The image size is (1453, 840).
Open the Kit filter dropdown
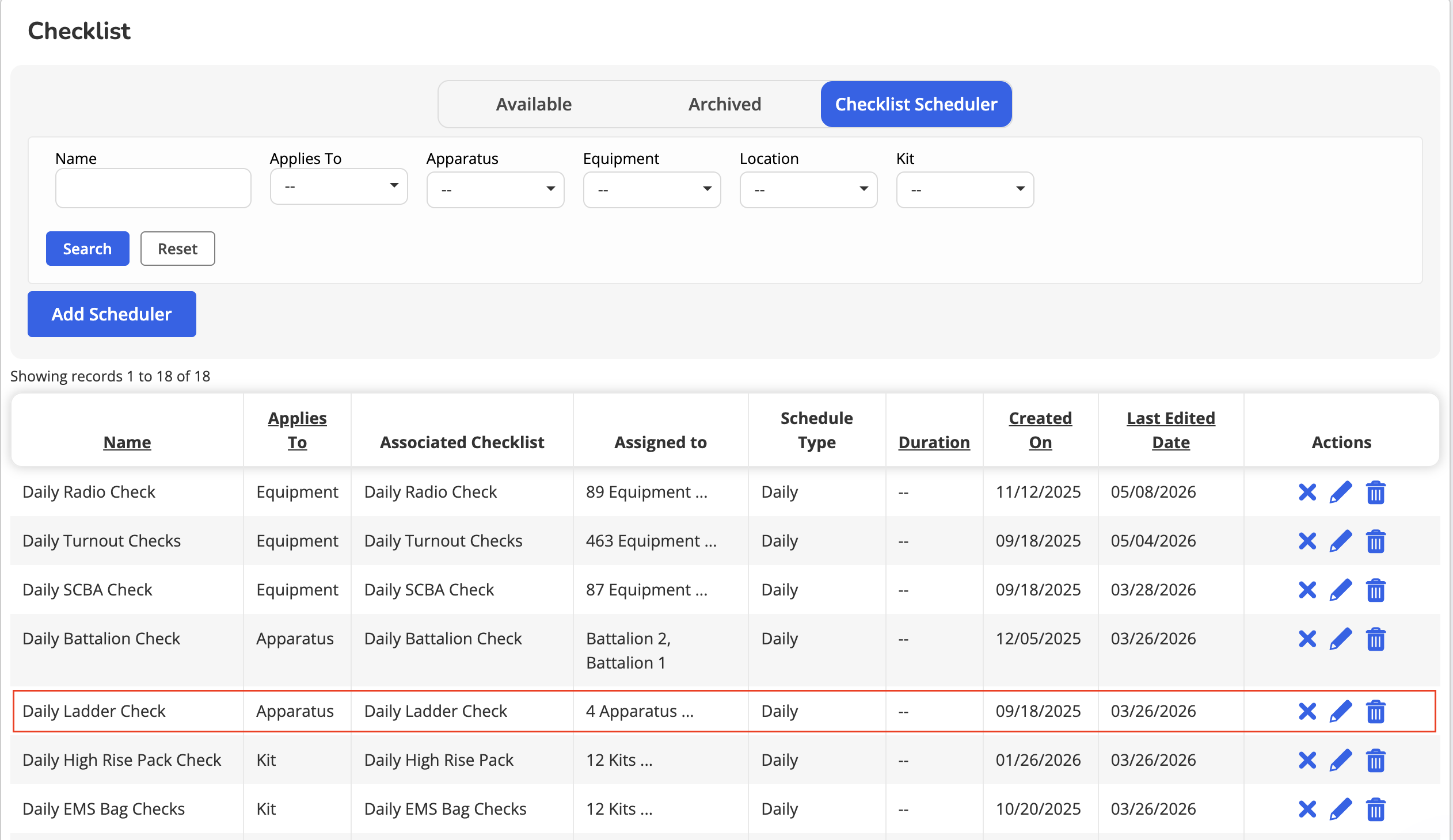[965, 189]
